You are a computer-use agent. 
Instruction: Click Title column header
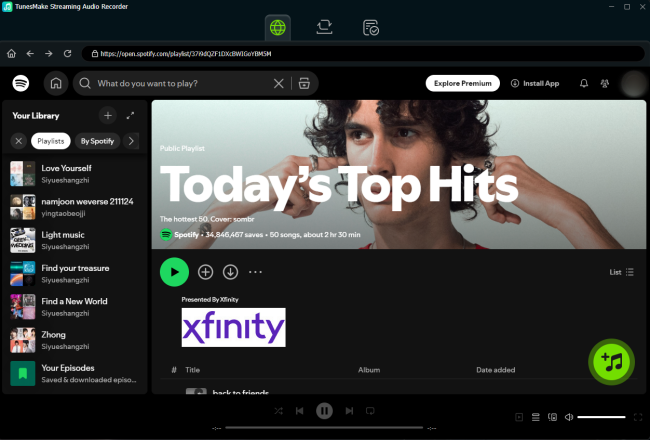[192, 370]
